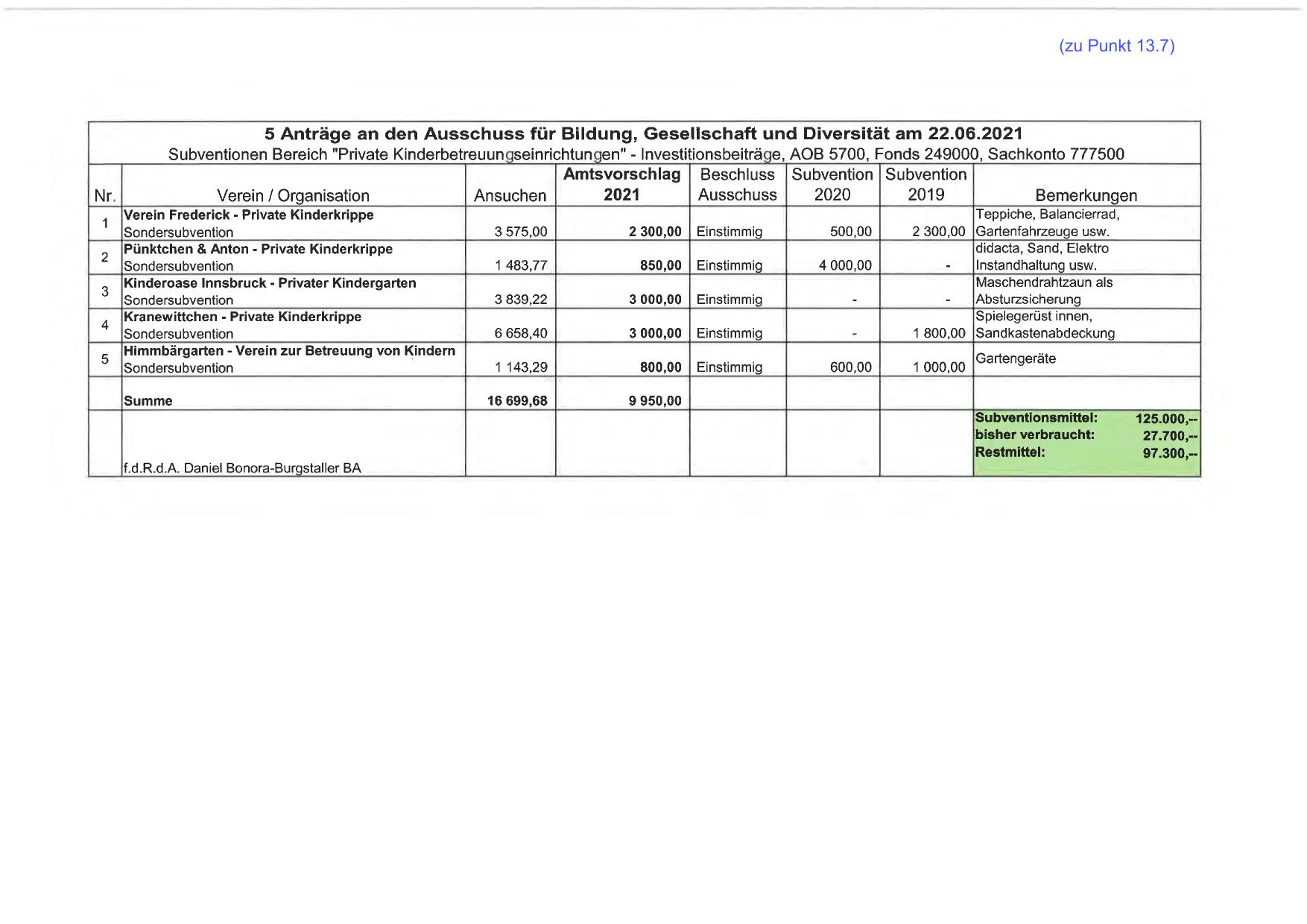Click the "(zu Punkt 13.7)" link
The width and height of the screenshot is (1307, 924).
(x=1115, y=46)
